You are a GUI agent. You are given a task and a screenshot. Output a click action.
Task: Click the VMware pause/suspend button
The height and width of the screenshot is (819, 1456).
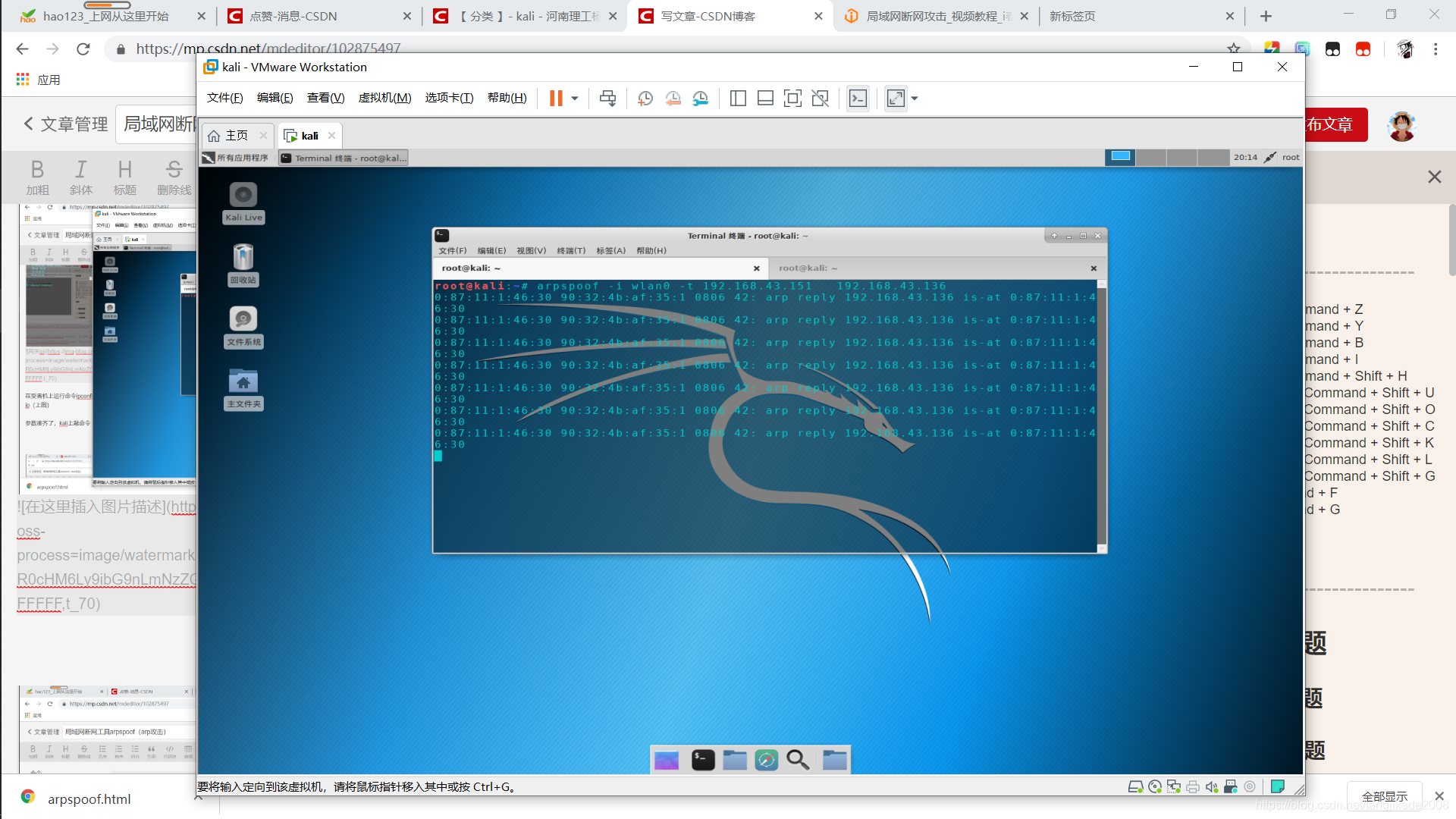[x=556, y=98]
